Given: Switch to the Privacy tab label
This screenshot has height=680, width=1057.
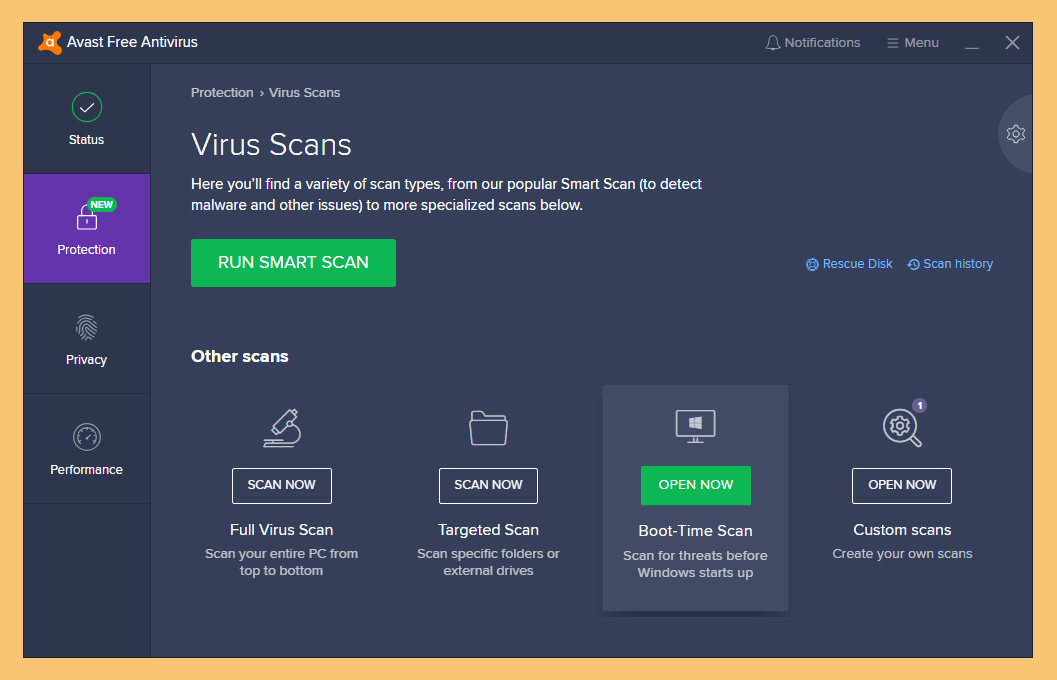Looking at the screenshot, I should click(86, 360).
